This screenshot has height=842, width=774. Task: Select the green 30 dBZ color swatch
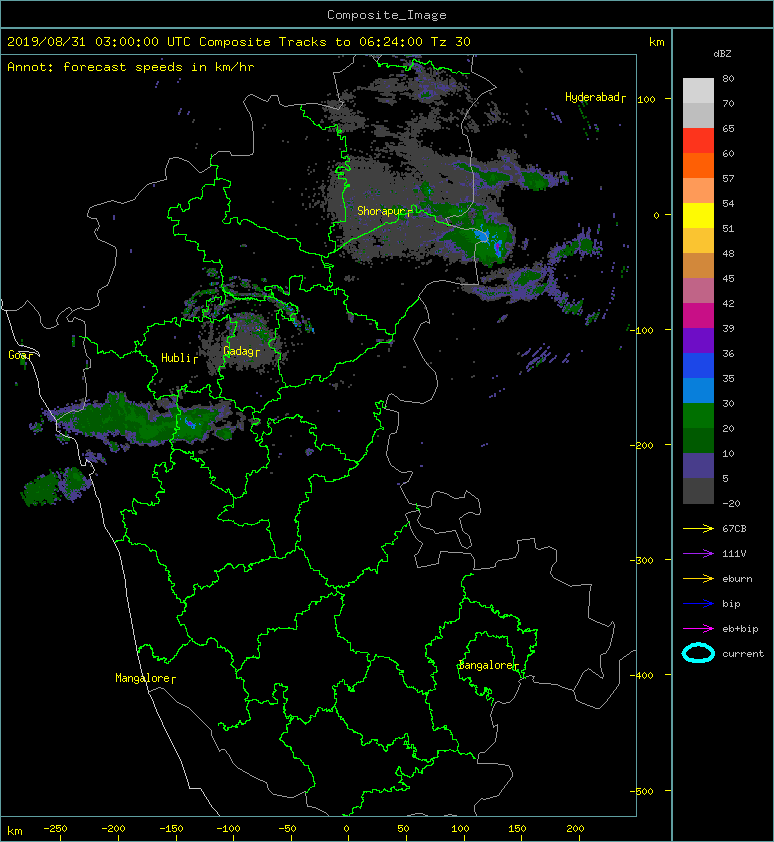click(698, 415)
